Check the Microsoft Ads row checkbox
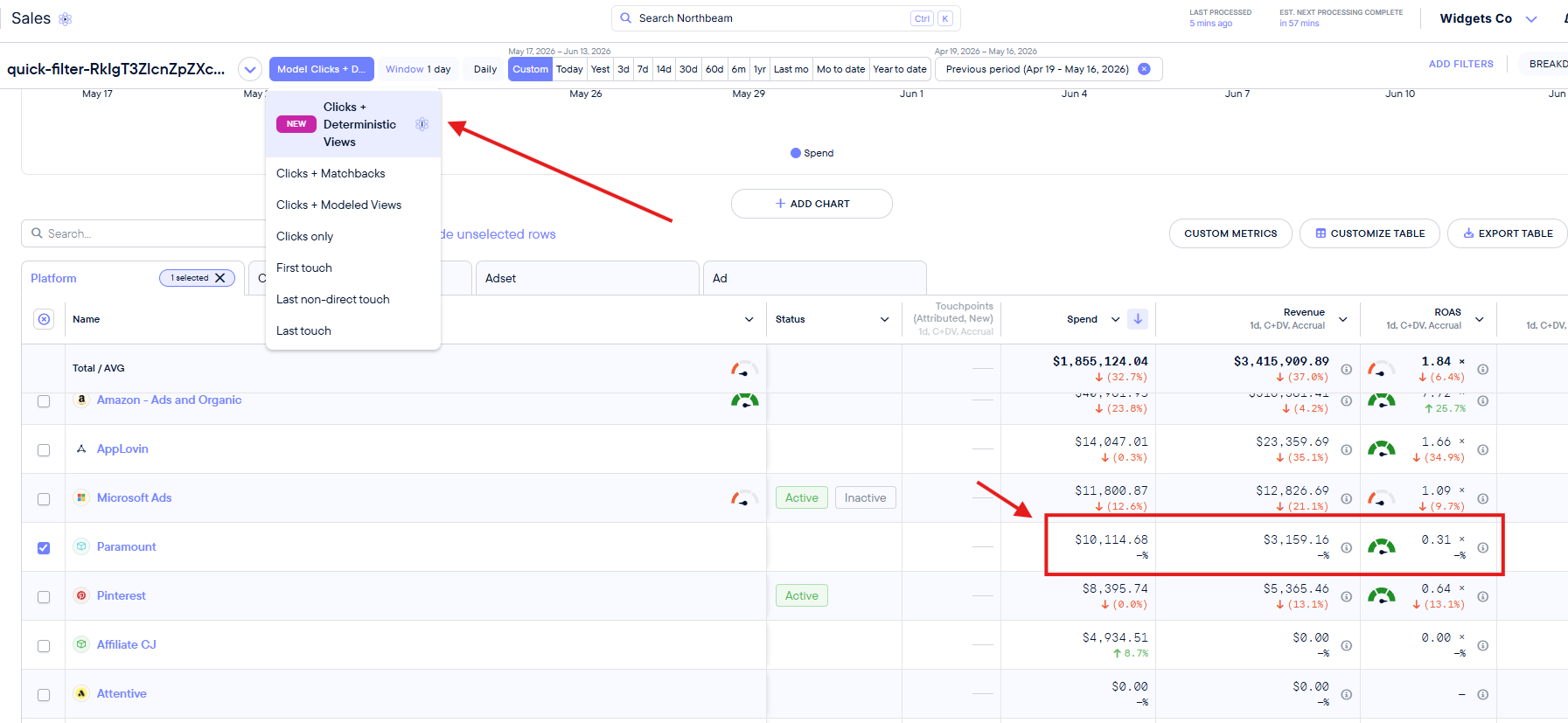The height and width of the screenshot is (723, 1568). 44,499
